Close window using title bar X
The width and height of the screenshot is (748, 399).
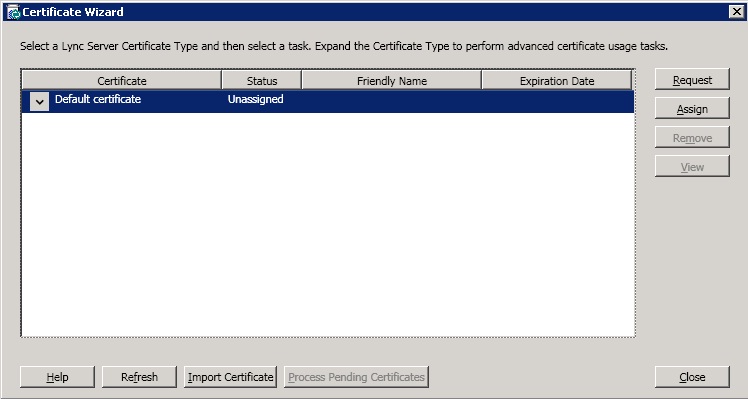[x=736, y=12]
